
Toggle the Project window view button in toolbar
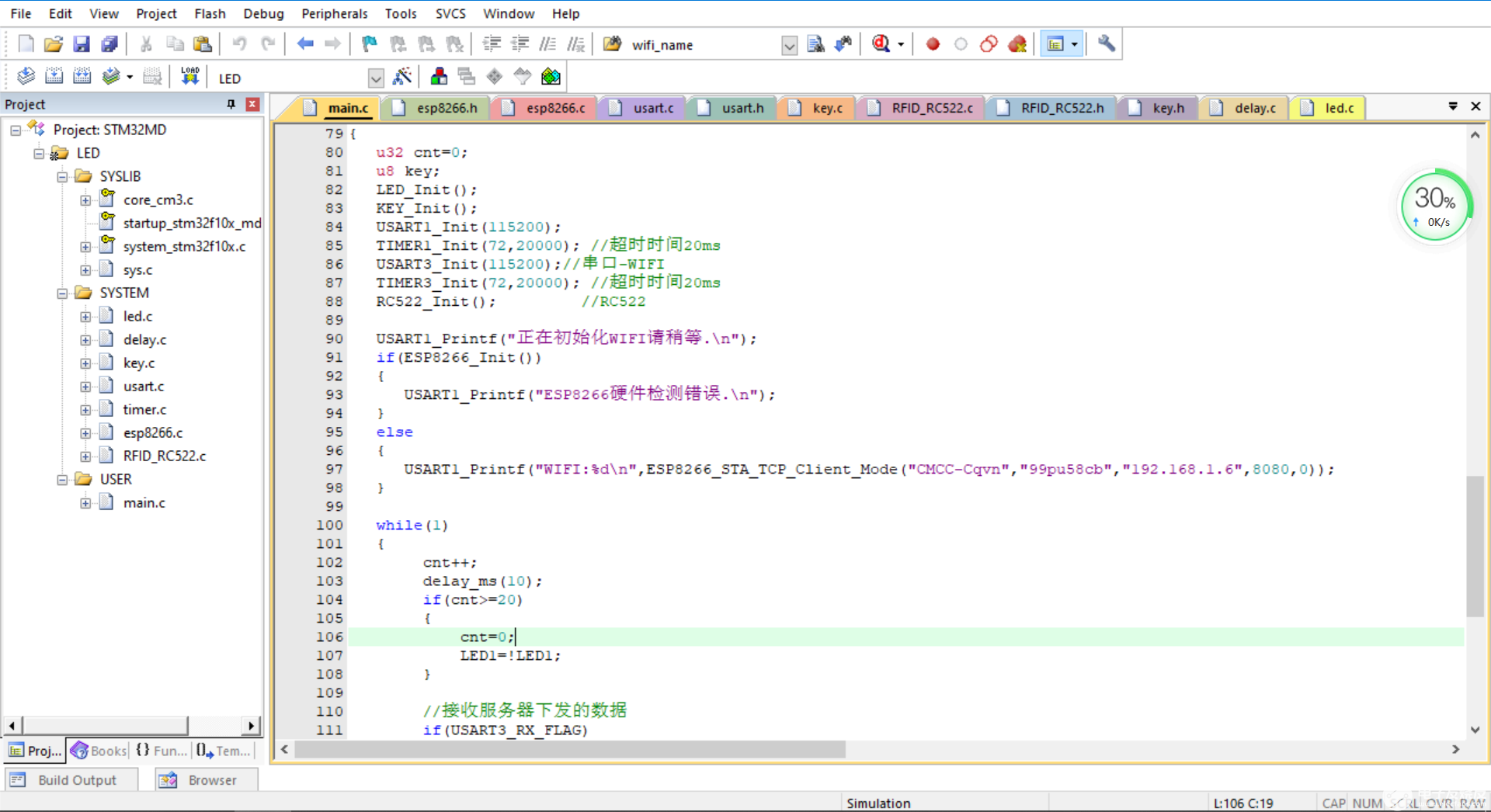(x=1055, y=44)
